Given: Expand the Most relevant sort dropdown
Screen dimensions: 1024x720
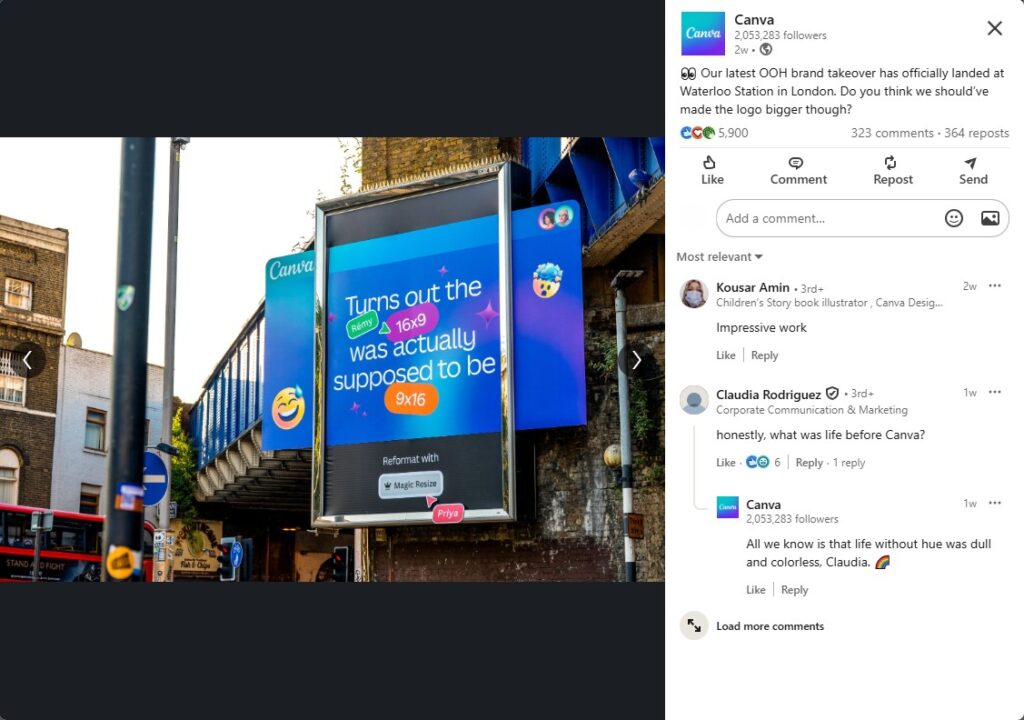Looking at the screenshot, I should click(719, 257).
